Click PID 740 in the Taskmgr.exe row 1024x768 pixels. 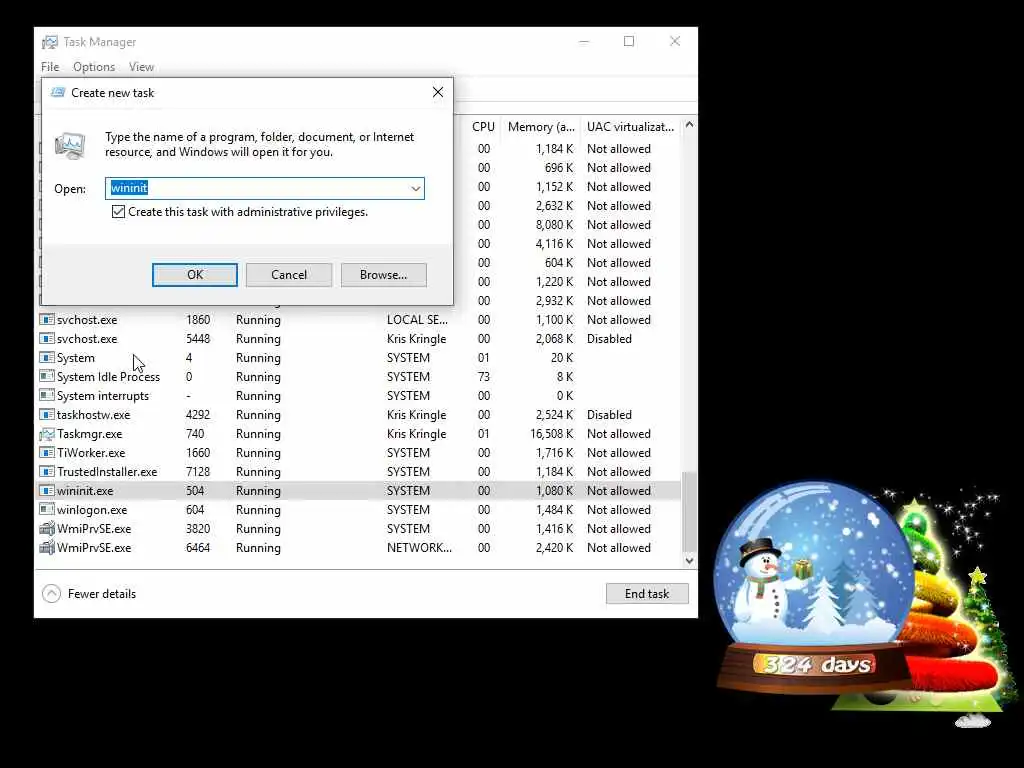pyautogui.click(x=195, y=434)
